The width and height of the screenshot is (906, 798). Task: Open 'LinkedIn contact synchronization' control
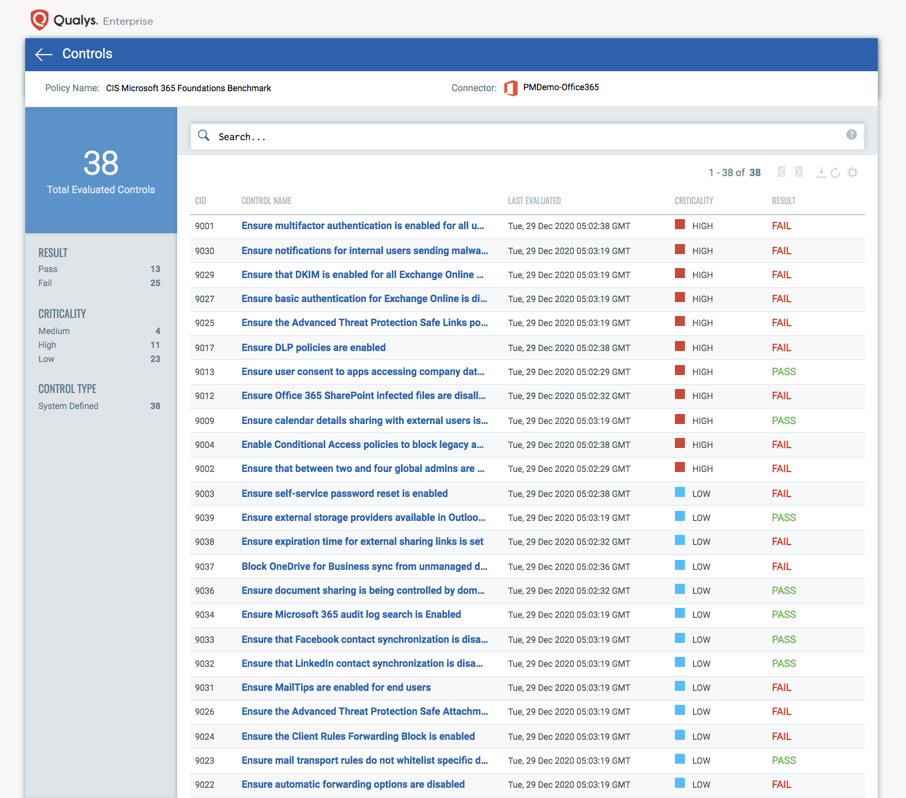[362, 664]
